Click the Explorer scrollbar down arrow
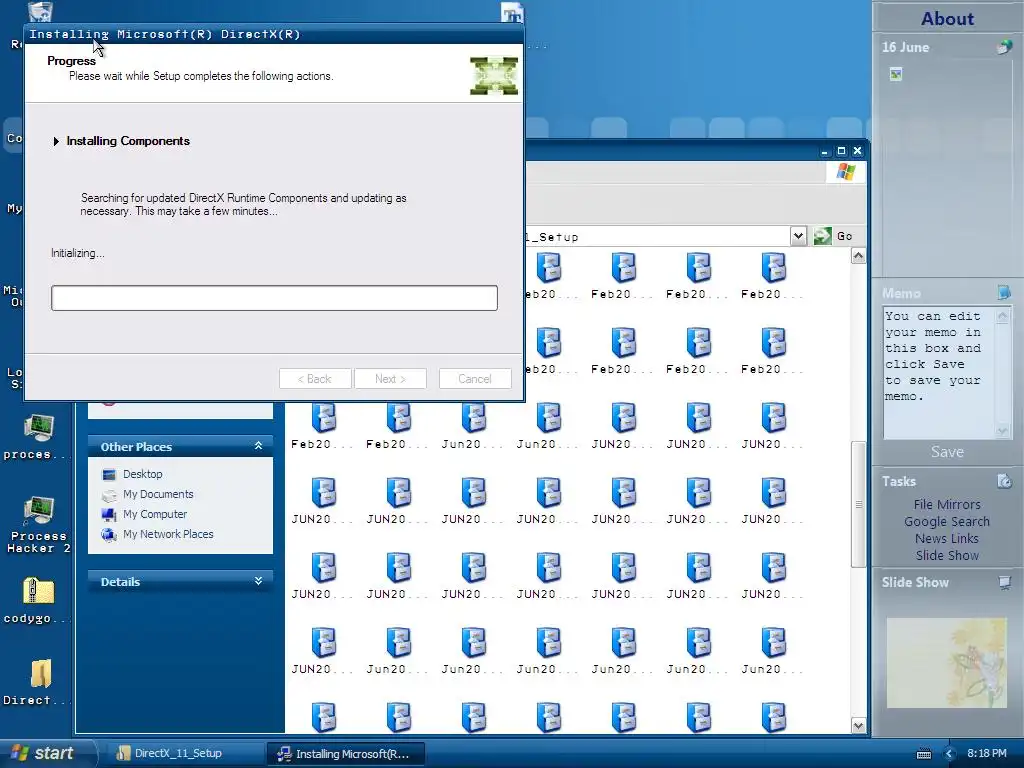The image size is (1024, 768). [858, 726]
